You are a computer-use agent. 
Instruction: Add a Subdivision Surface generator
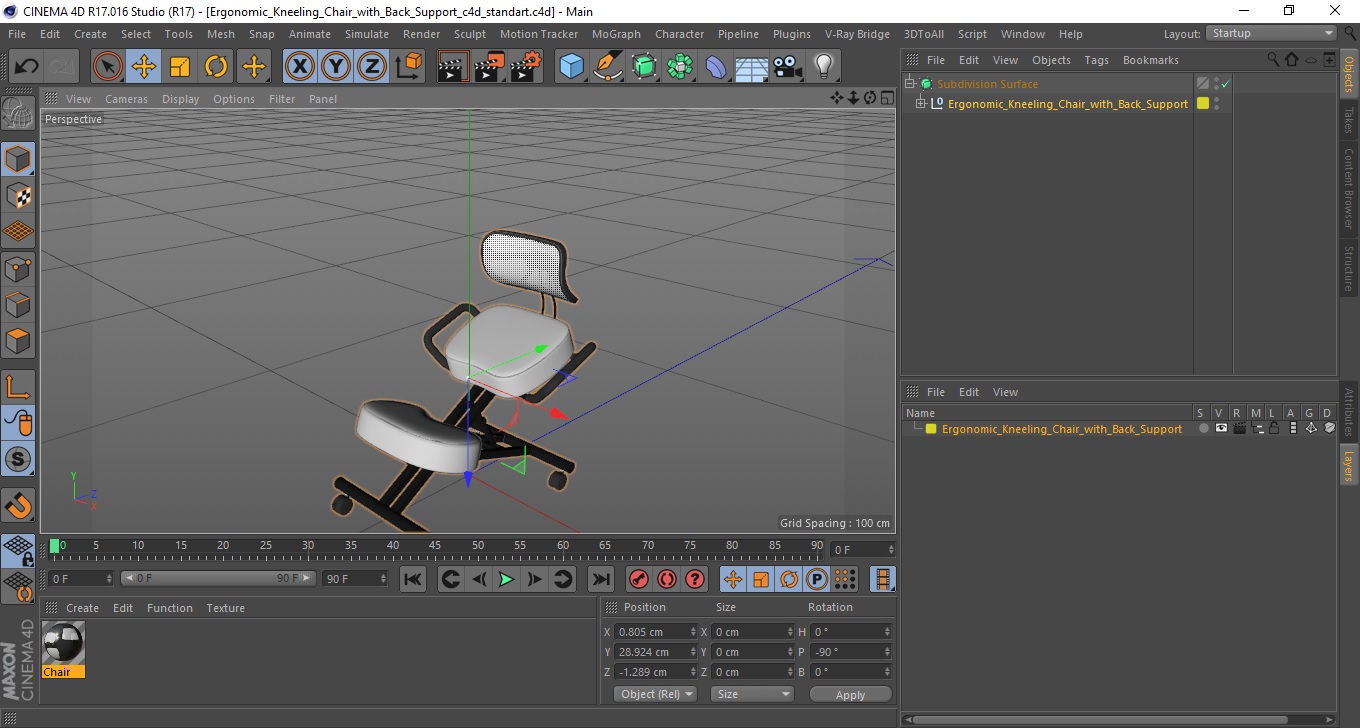click(x=644, y=67)
